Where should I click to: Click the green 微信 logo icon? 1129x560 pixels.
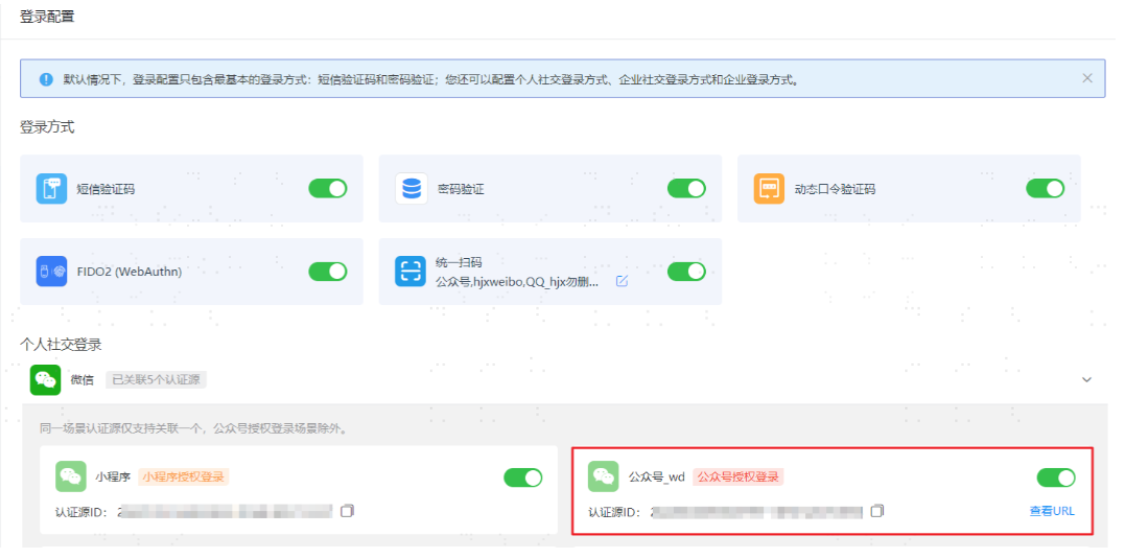pyautogui.click(x=45, y=379)
